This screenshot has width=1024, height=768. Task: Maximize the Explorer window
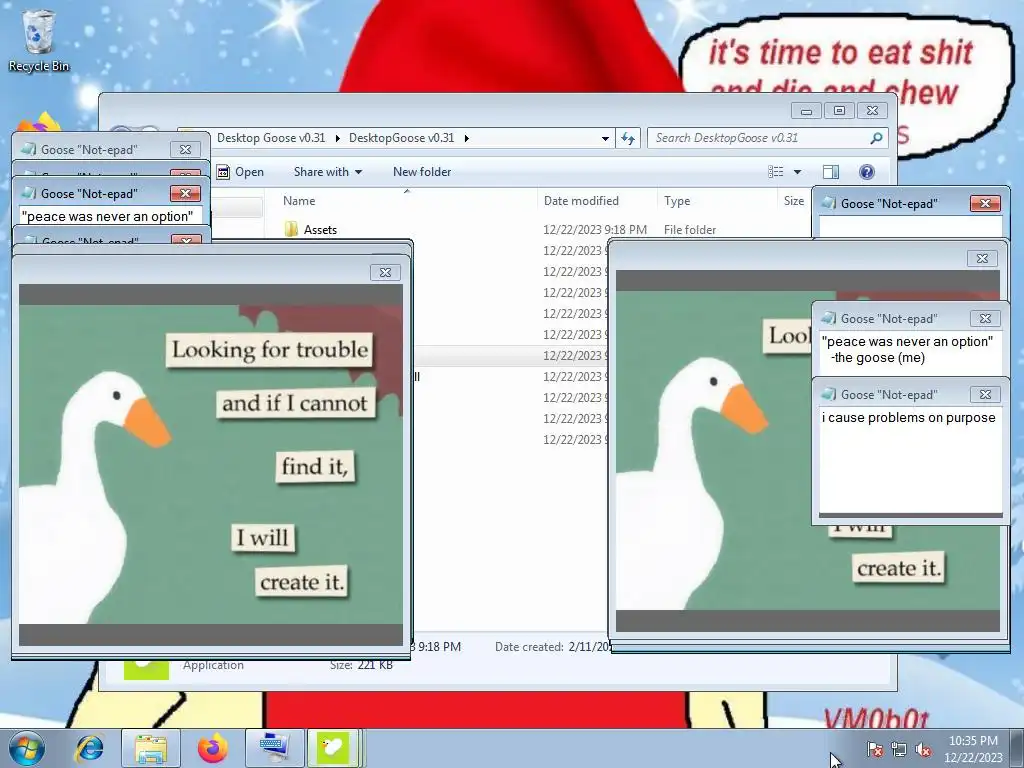coord(839,110)
